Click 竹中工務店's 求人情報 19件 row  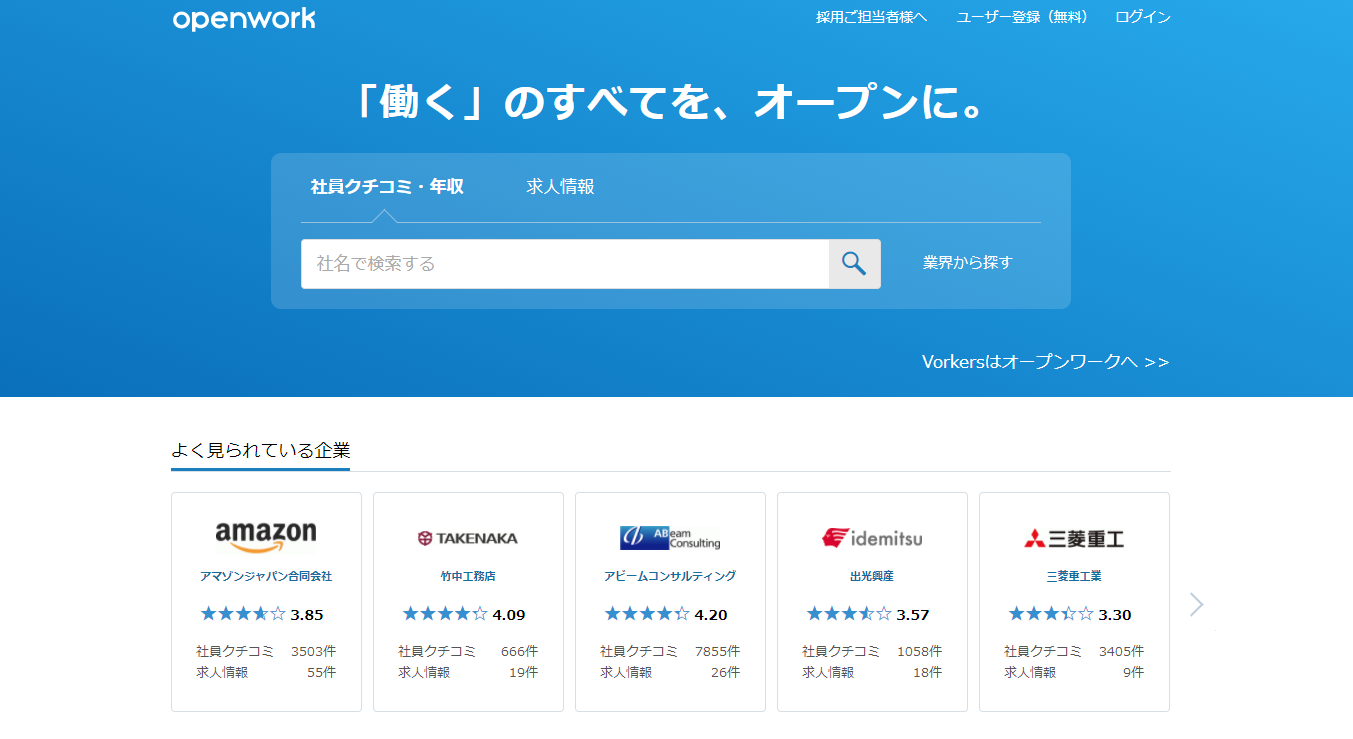click(468, 672)
